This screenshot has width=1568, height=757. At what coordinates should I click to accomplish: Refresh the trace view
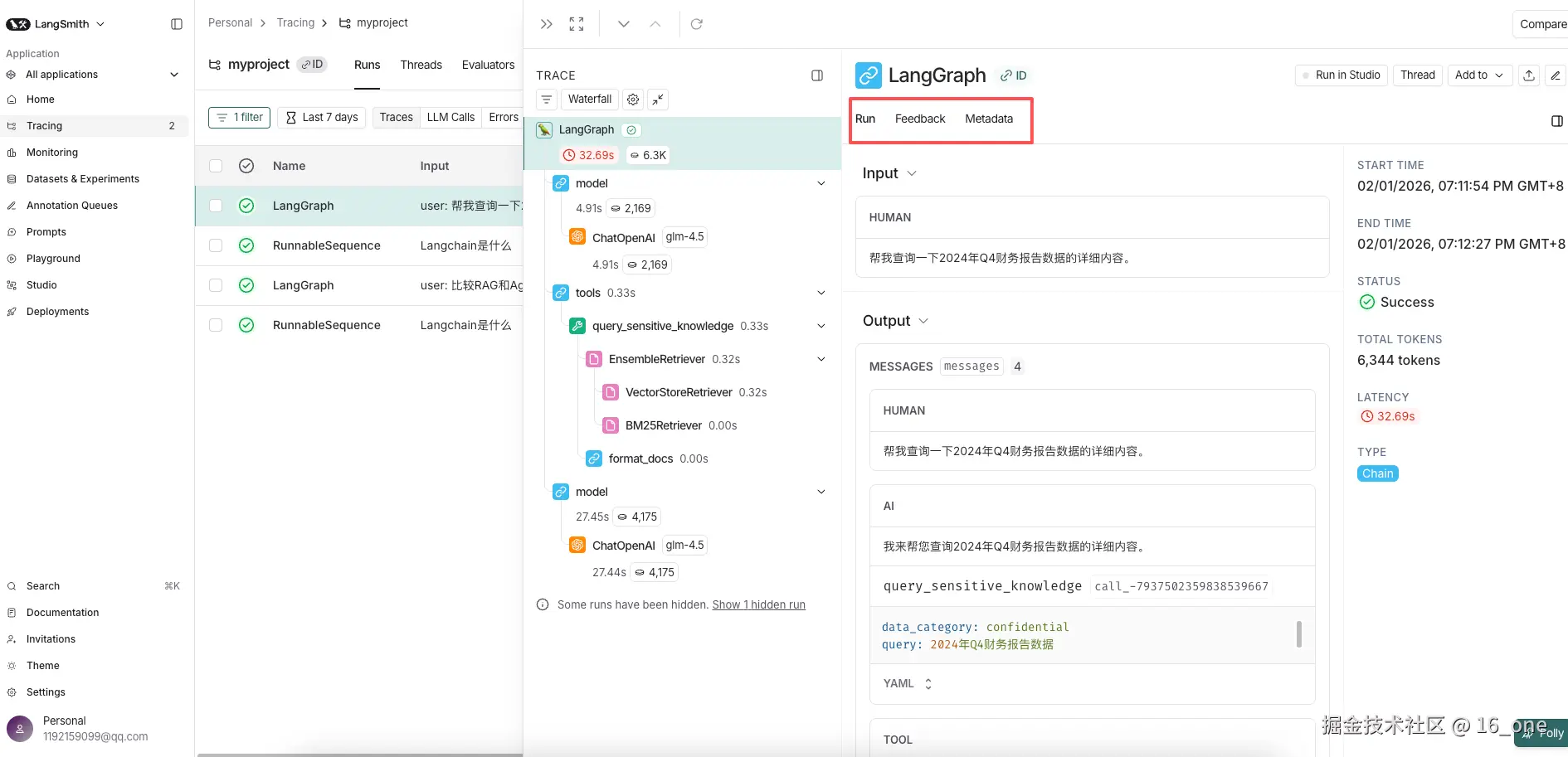697,24
